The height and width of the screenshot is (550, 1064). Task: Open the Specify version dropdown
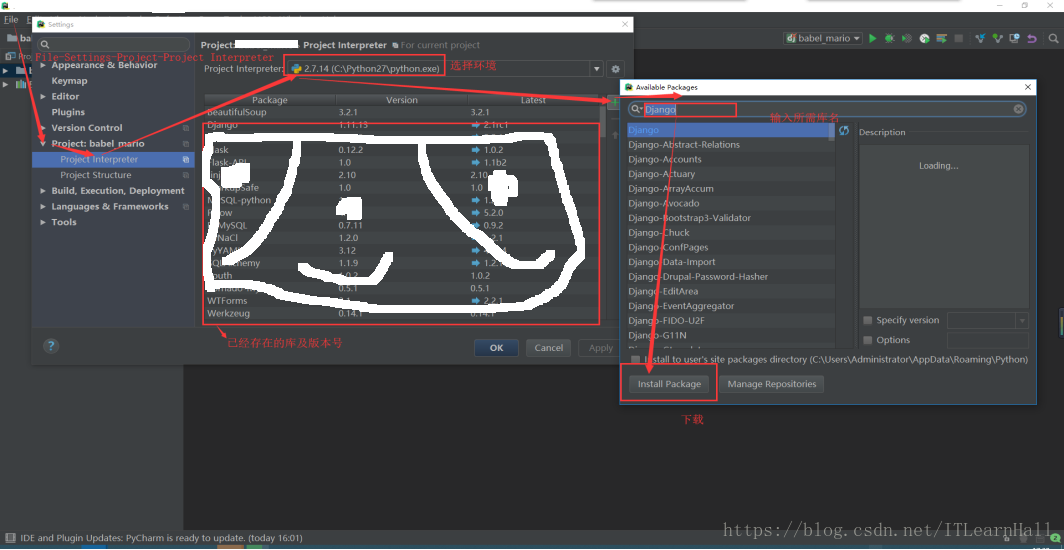[1022, 320]
